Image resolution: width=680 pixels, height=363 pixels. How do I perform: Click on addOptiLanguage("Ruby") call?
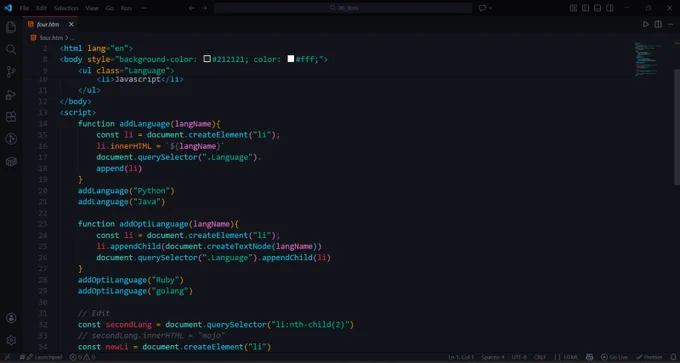pyautogui.click(x=131, y=280)
